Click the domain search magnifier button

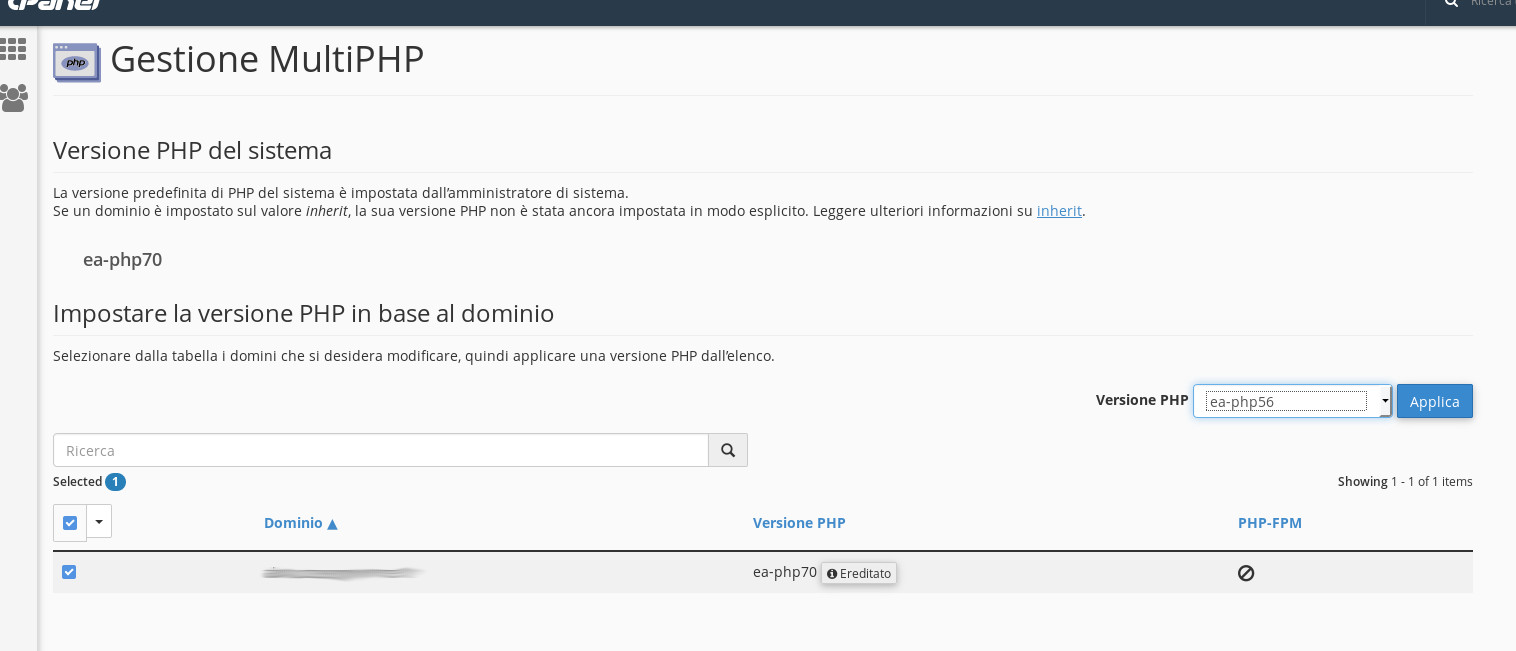[x=728, y=450]
